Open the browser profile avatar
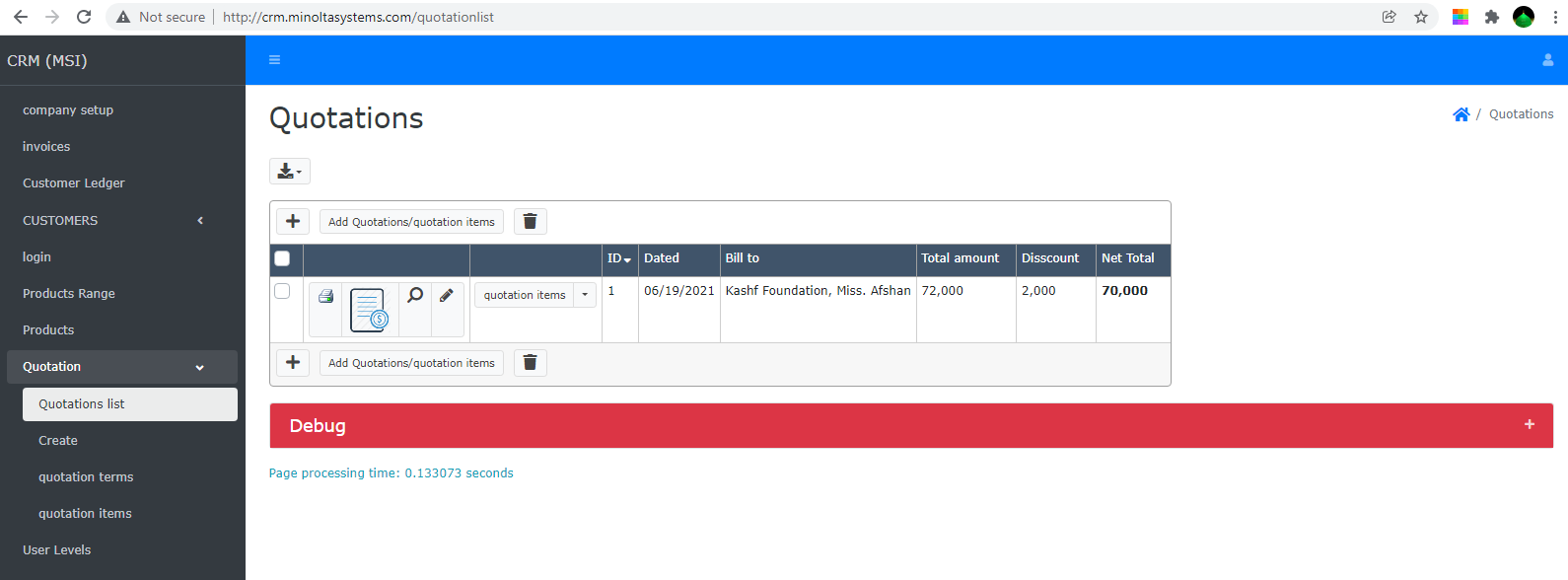The image size is (1568, 580). 1524,17
